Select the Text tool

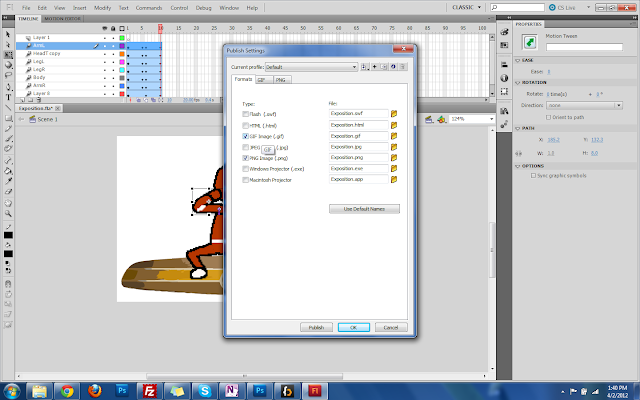pyautogui.click(x=8, y=97)
